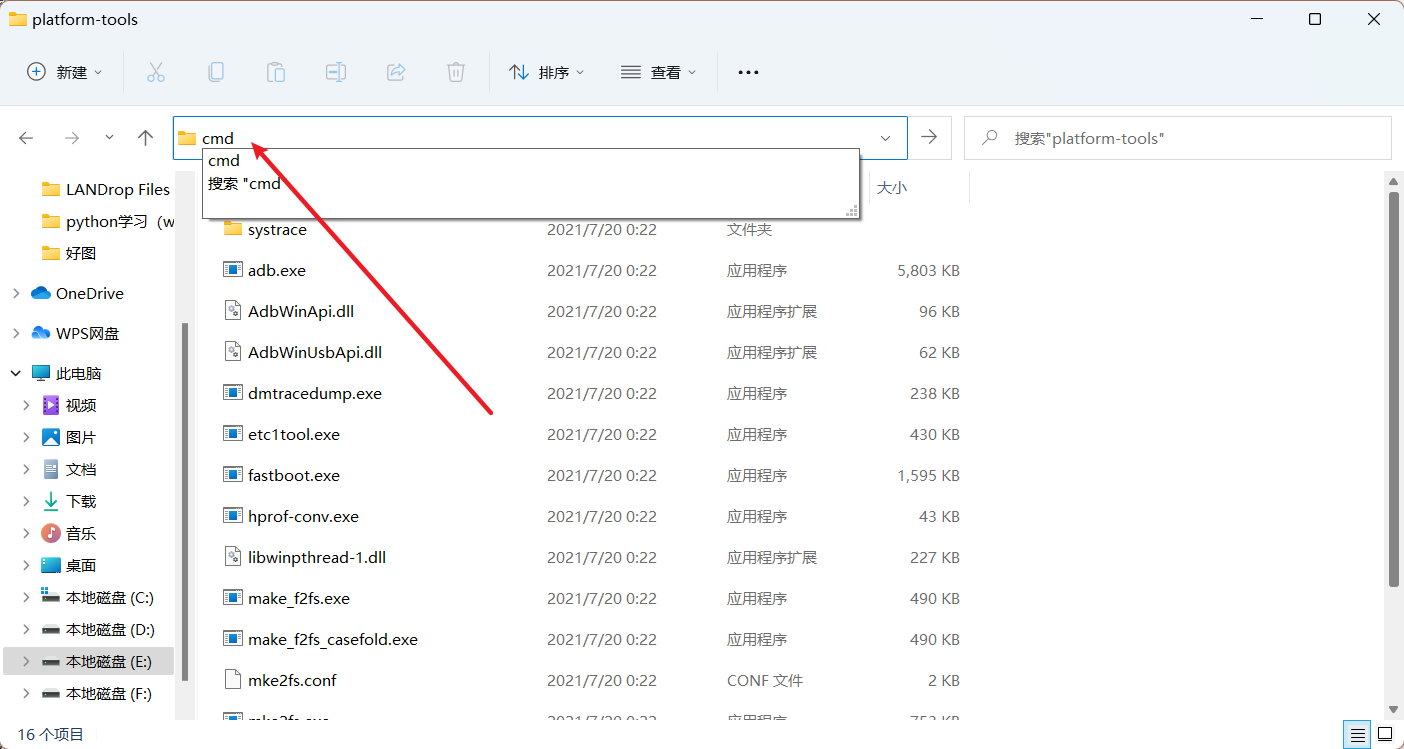Select 桌面 in the sidebar
Viewport: 1404px width, 749px height.
[x=68, y=565]
